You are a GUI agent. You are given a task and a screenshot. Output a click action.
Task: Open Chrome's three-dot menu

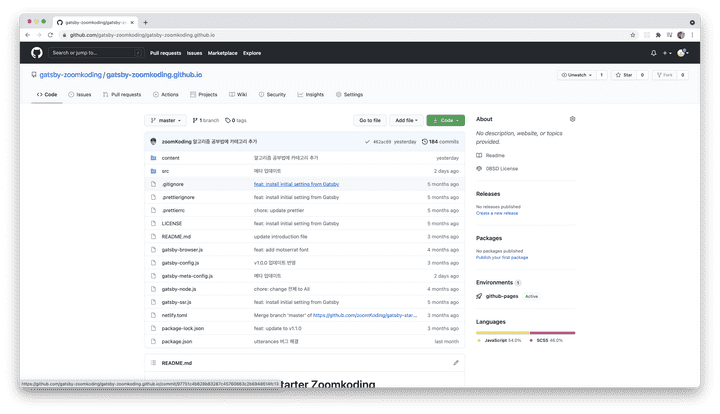coord(692,35)
